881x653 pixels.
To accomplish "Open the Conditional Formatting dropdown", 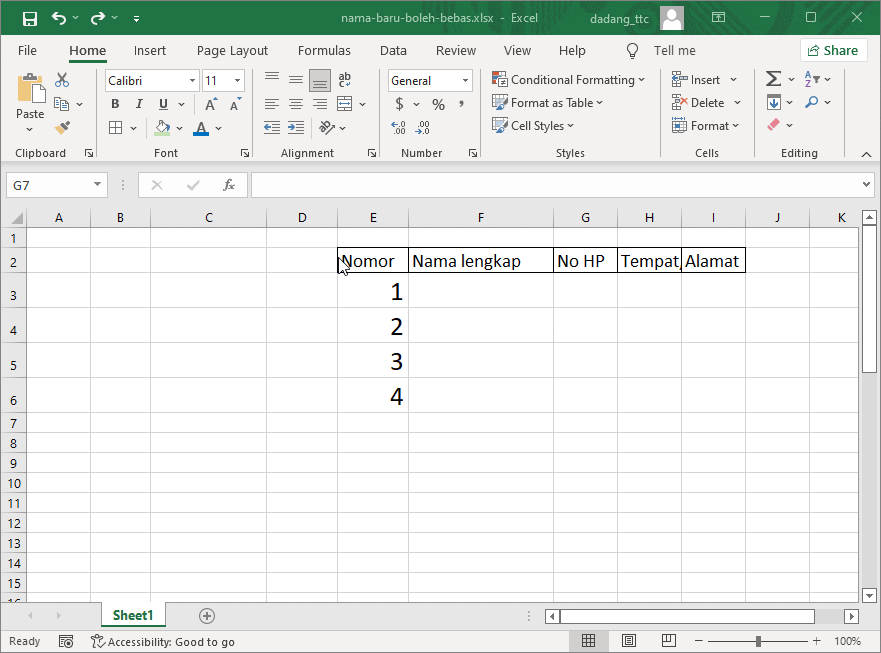I will coord(568,80).
